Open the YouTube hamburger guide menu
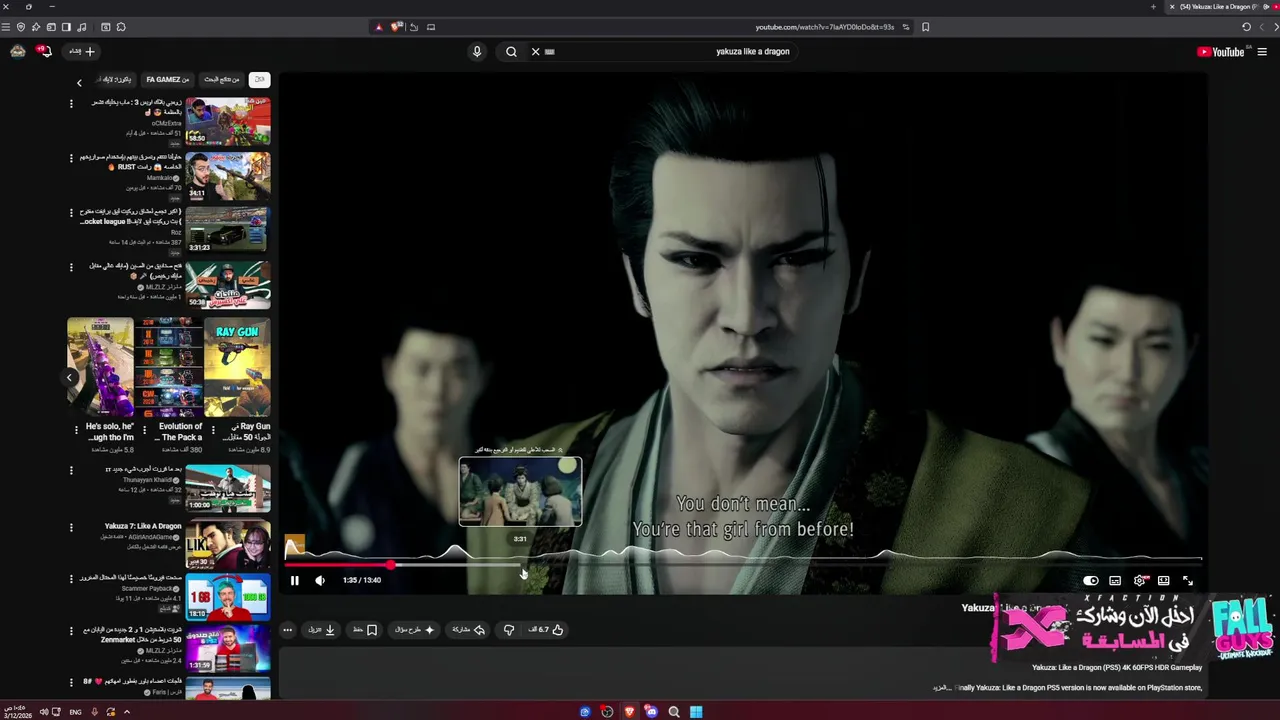Screen dimensions: 1280x720 [x=1262, y=52]
